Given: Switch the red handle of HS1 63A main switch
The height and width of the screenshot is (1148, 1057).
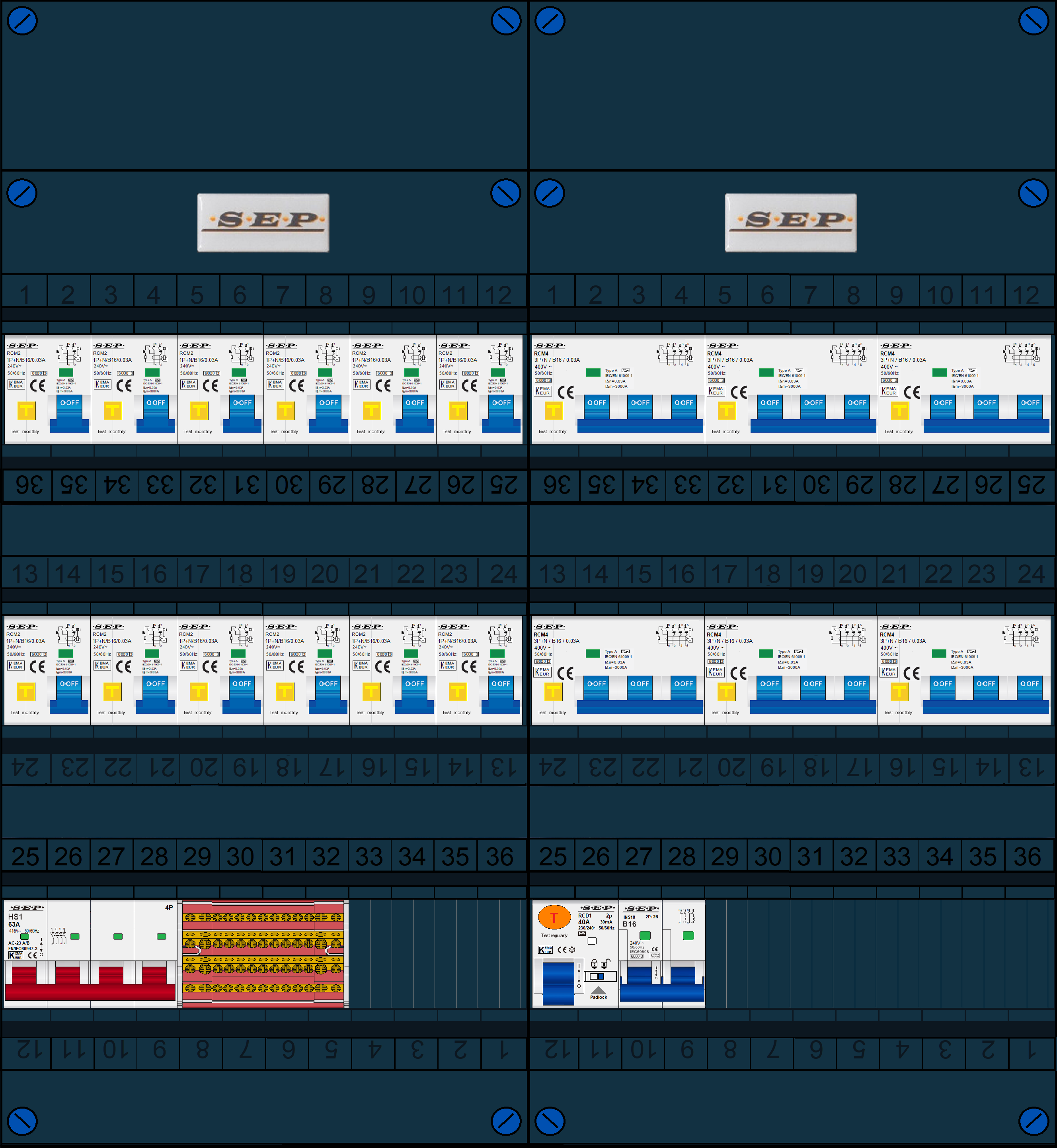Looking at the screenshot, I should click(90, 984).
